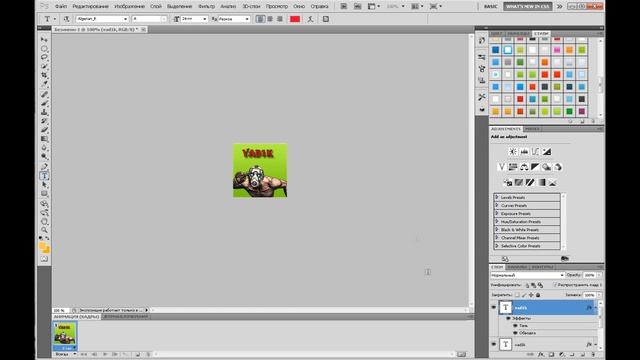Screen dimensions: 640x360
Task: Select the Hand tool
Action: click(x=44, y=222)
